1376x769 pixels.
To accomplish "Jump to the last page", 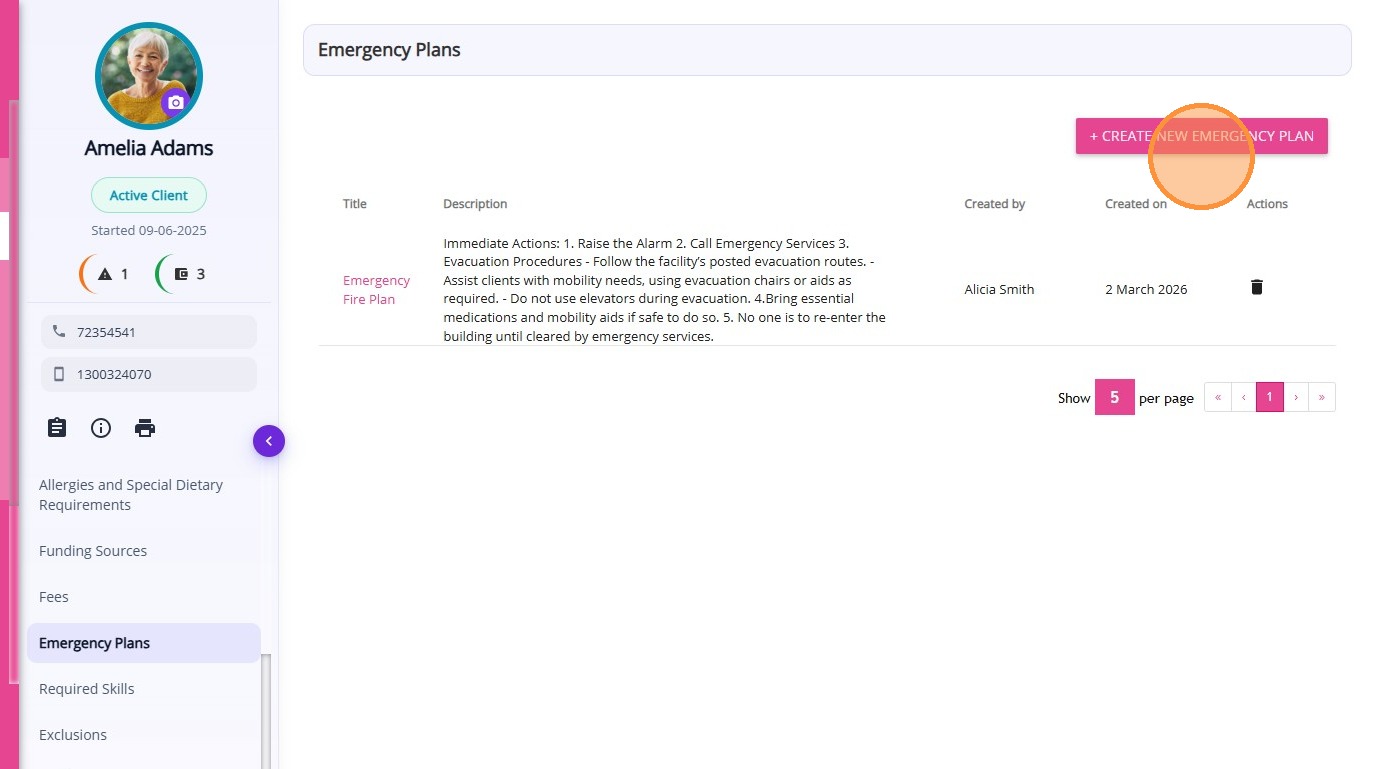I will [1322, 397].
